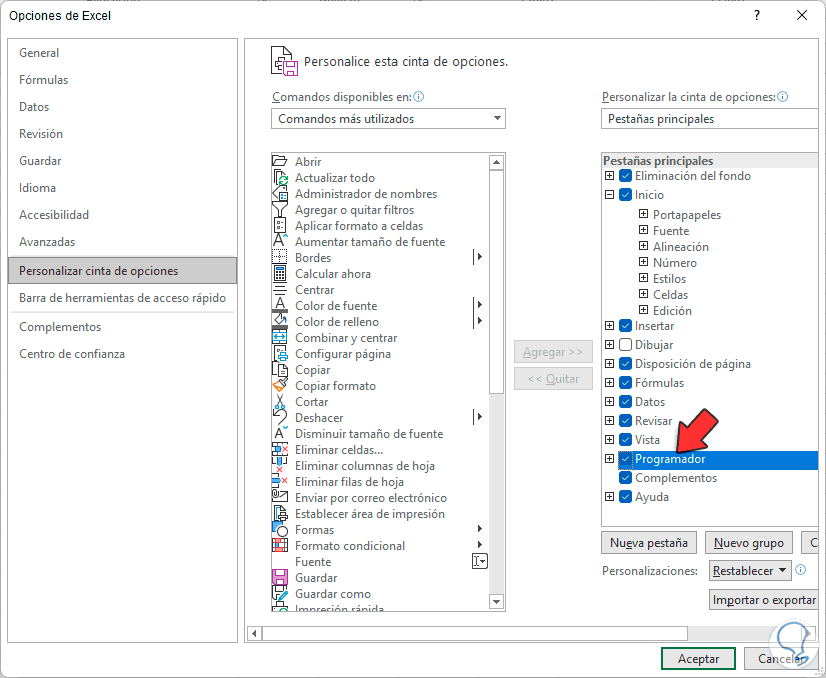Image resolution: width=826 pixels, height=678 pixels.
Task: Enable the Dibujar tab checkbox
Action: tap(625, 345)
